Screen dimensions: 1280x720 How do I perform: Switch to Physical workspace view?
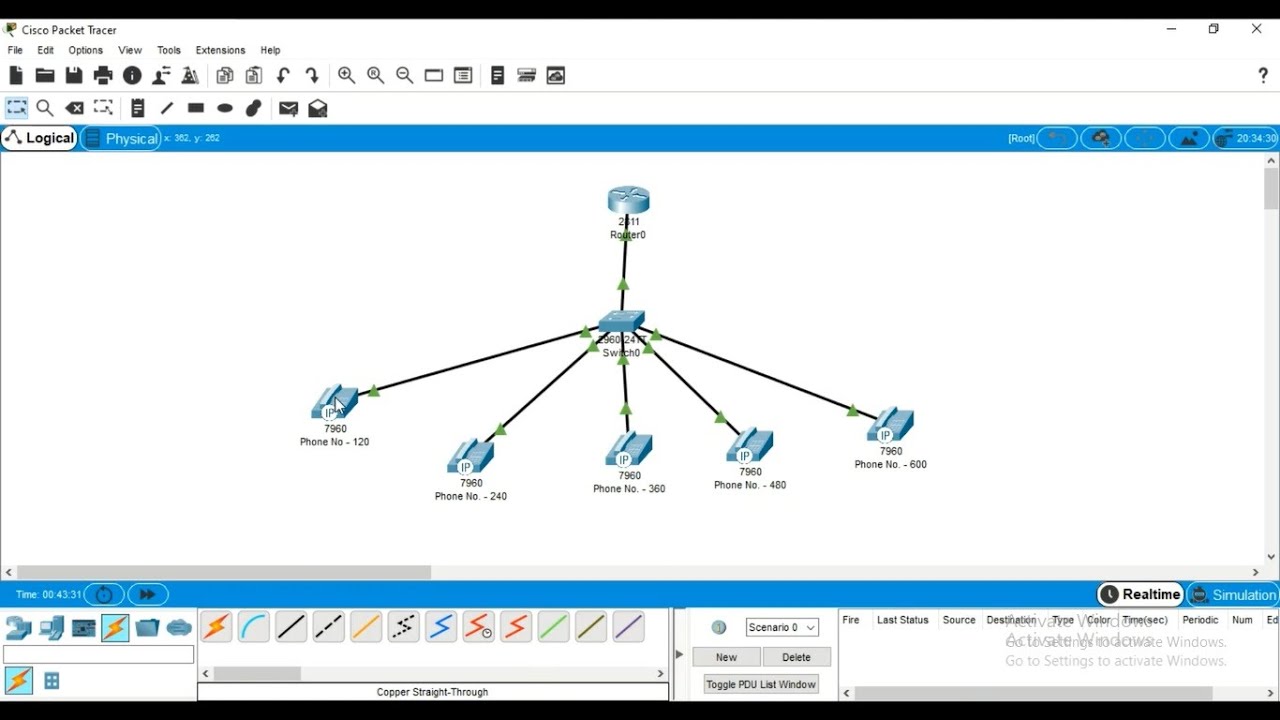click(121, 139)
